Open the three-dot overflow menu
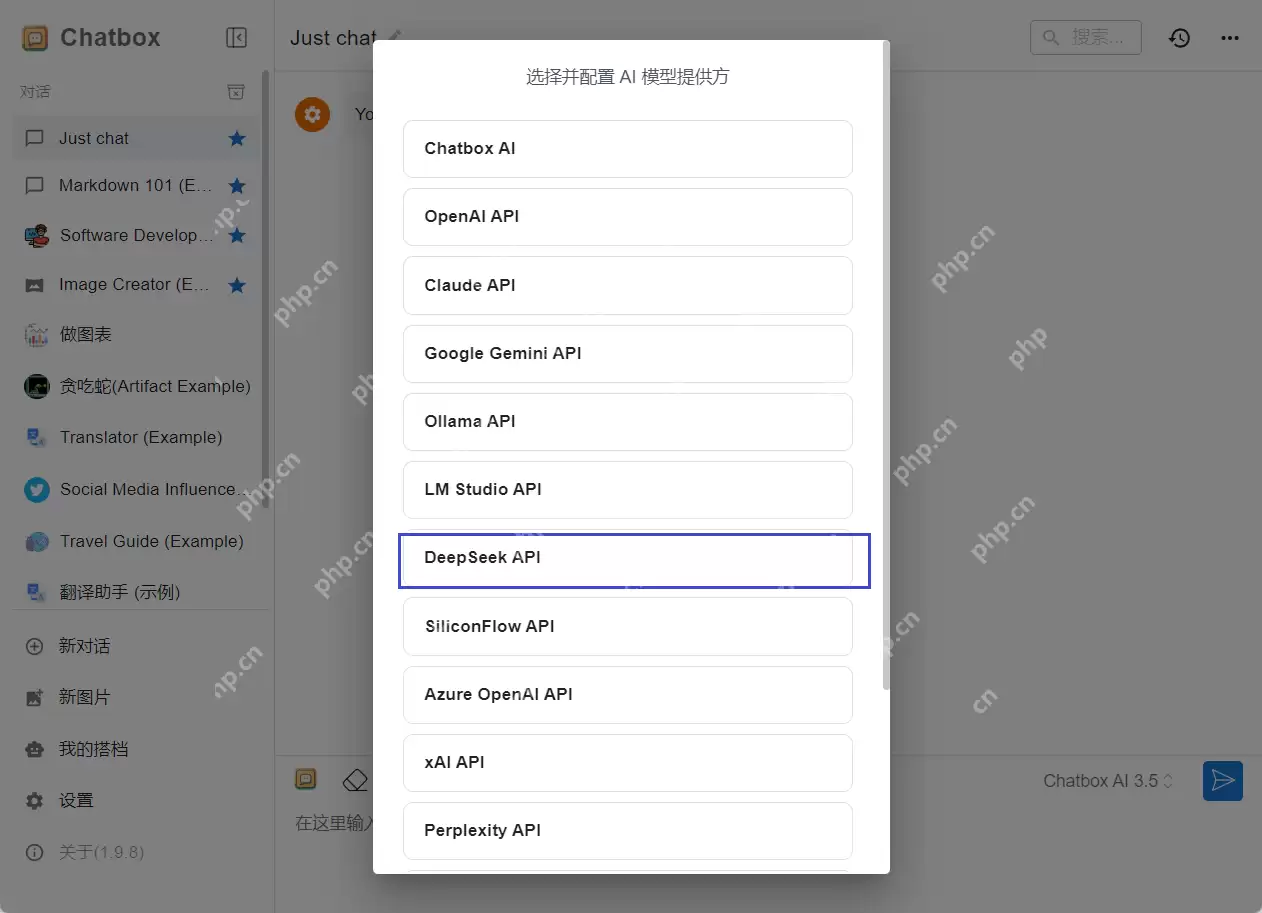1262x913 pixels. point(1229,37)
